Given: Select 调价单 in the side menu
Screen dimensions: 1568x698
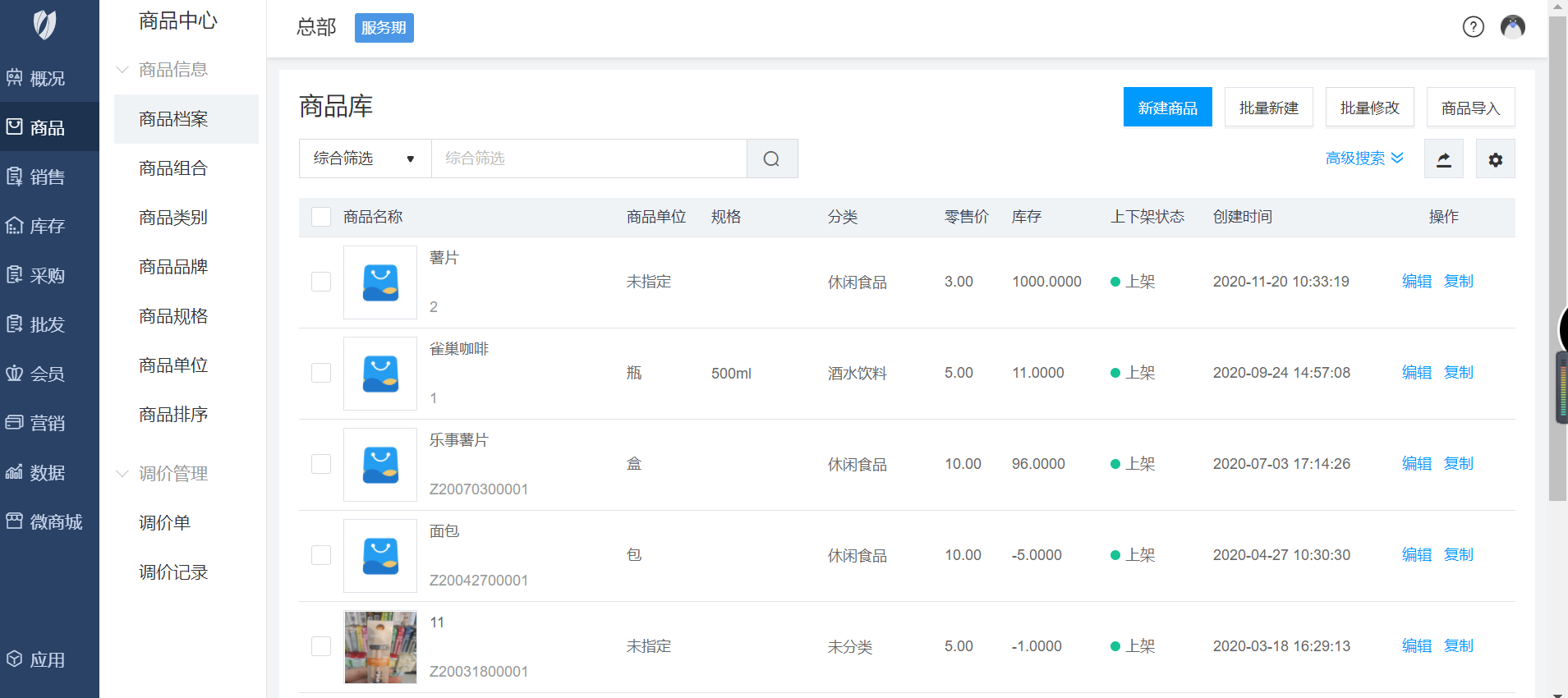Looking at the screenshot, I should [x=164, y=523].
